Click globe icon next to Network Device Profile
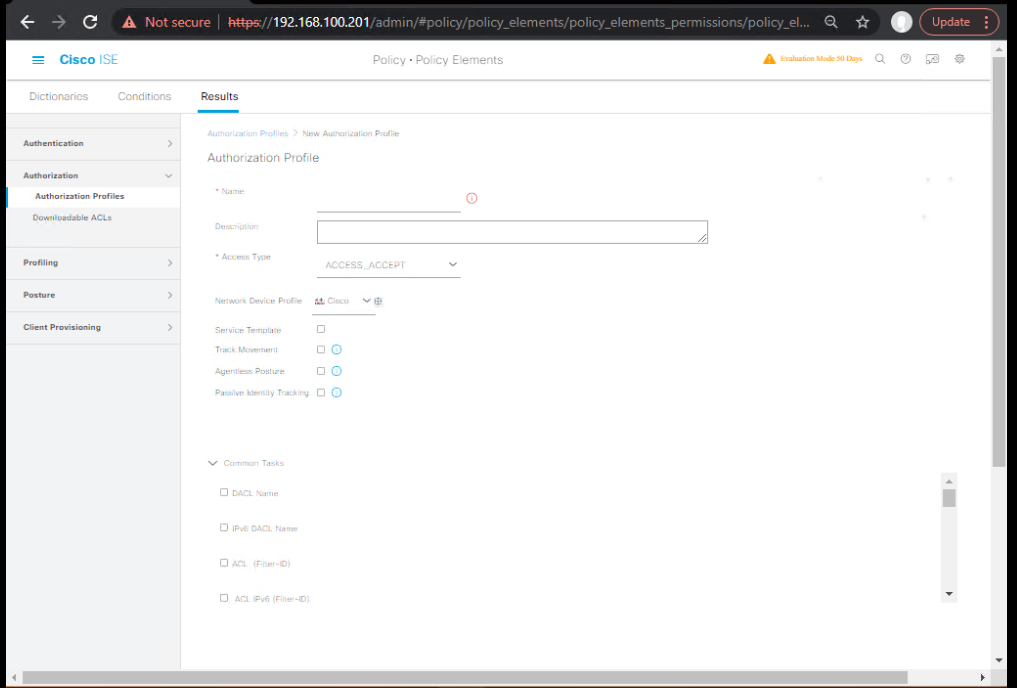This screenshot has height=688, width=1017. tap(378, 301)
